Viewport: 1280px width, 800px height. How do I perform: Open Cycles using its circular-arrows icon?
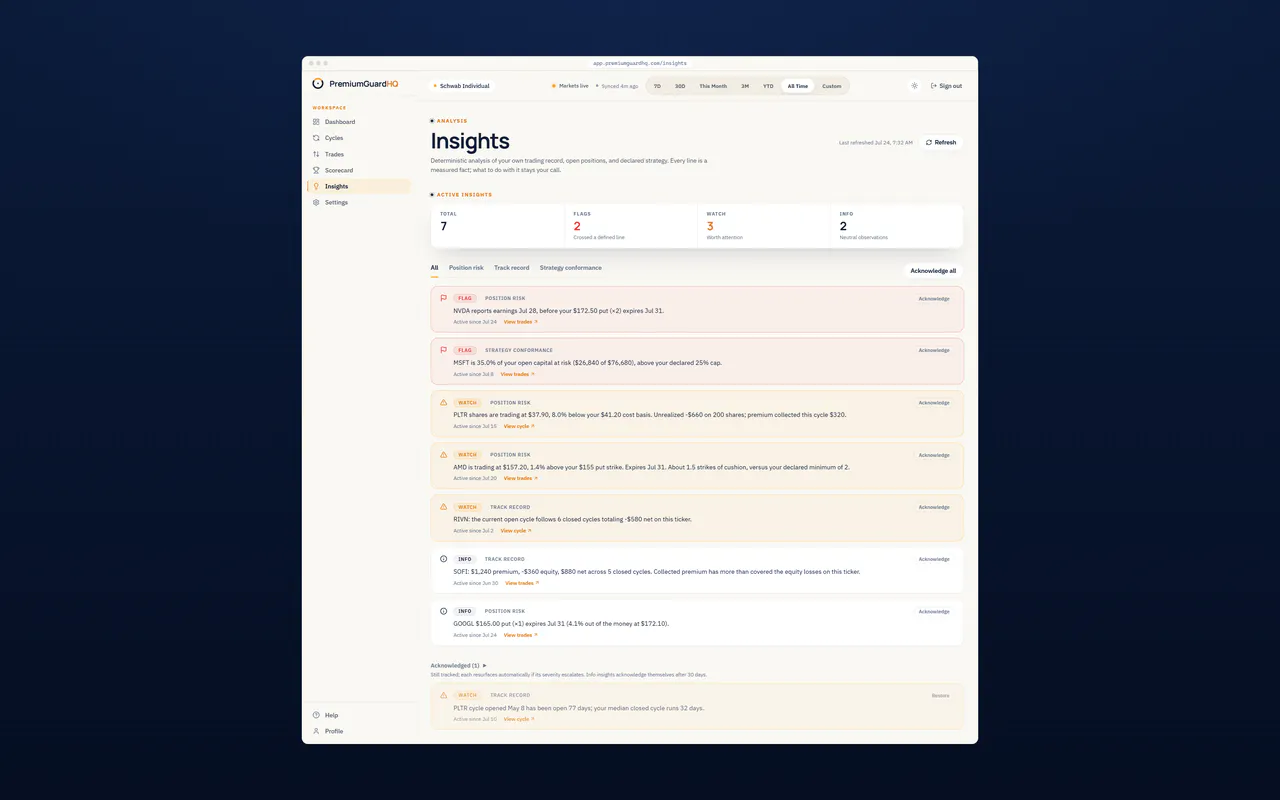pyautogui.click(x=316, y=138)
